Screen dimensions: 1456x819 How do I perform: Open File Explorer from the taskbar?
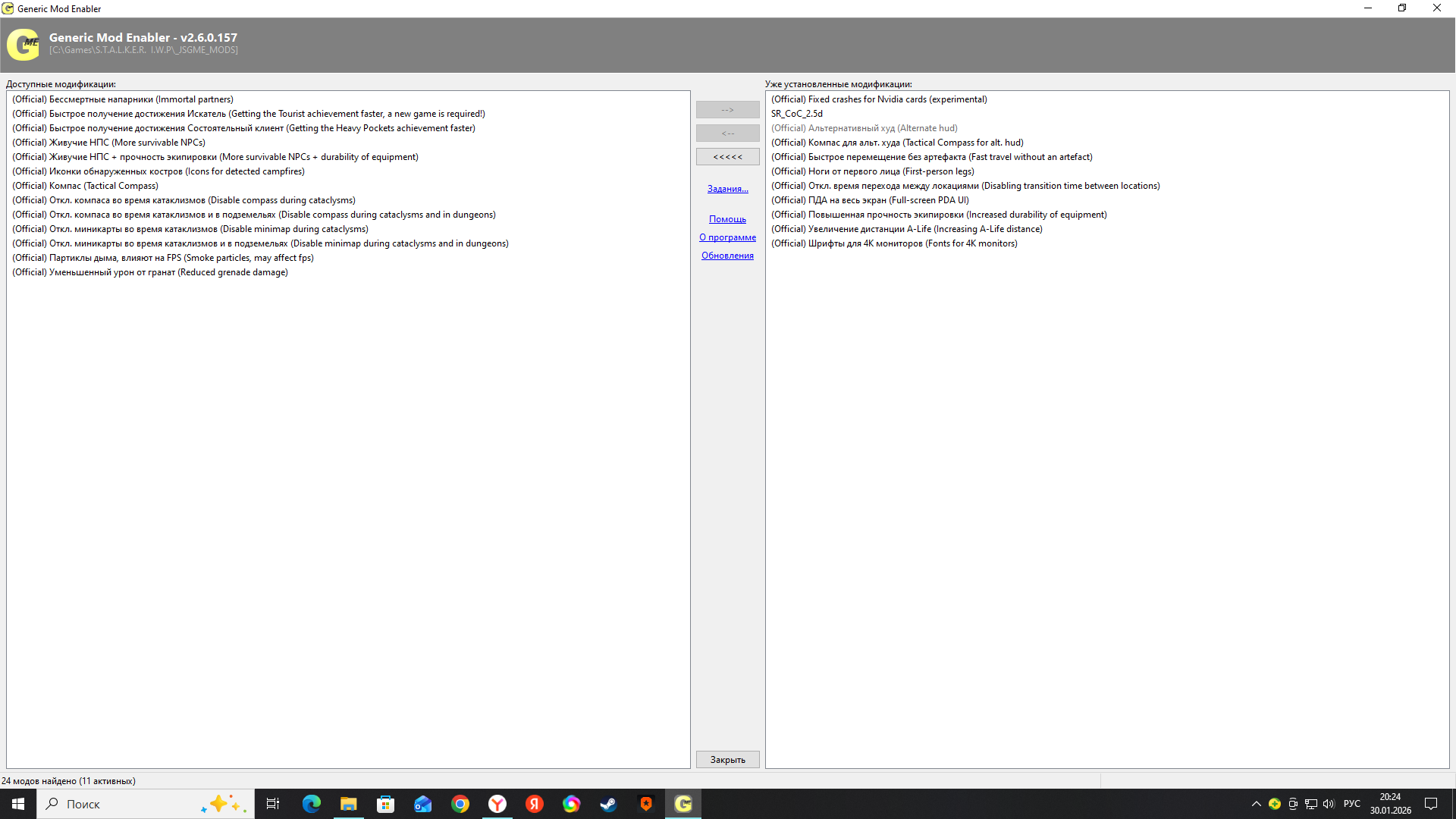coord(348,804)
